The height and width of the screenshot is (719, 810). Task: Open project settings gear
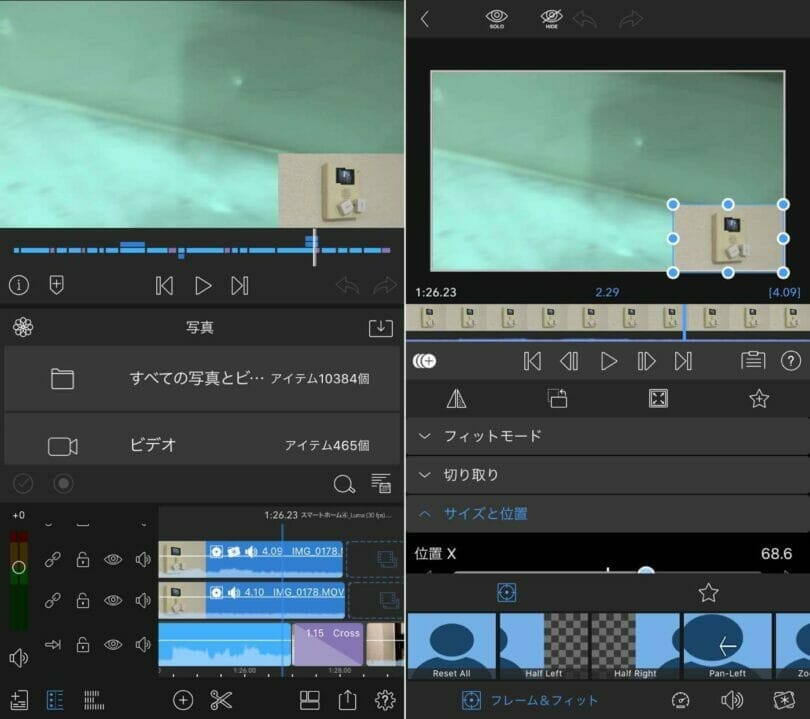click(385, 700)
